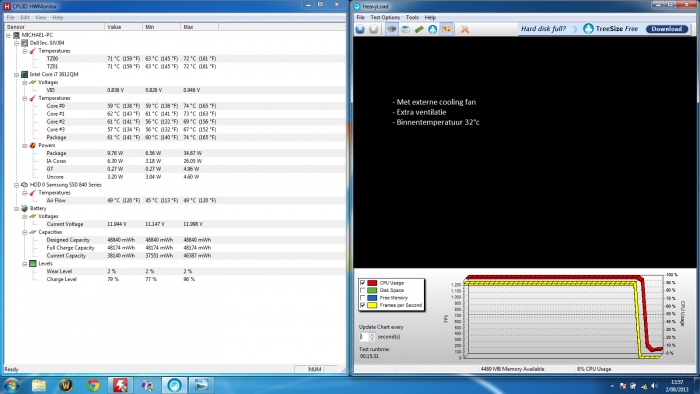Collapse the Intel Core i7 3612QM node
700x394 pixels.
click(17, 75)
